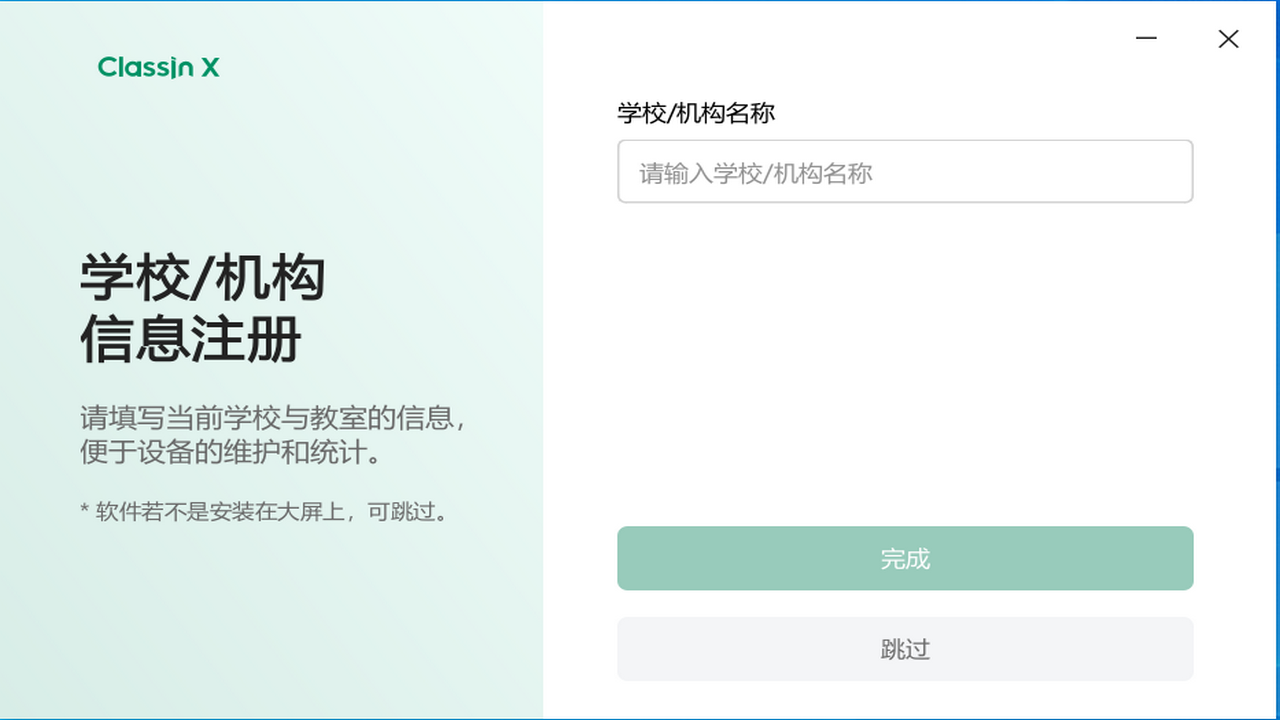Click 跳过 to skip registration
Screen dimensions: 1280x720
tap(905, 649)
